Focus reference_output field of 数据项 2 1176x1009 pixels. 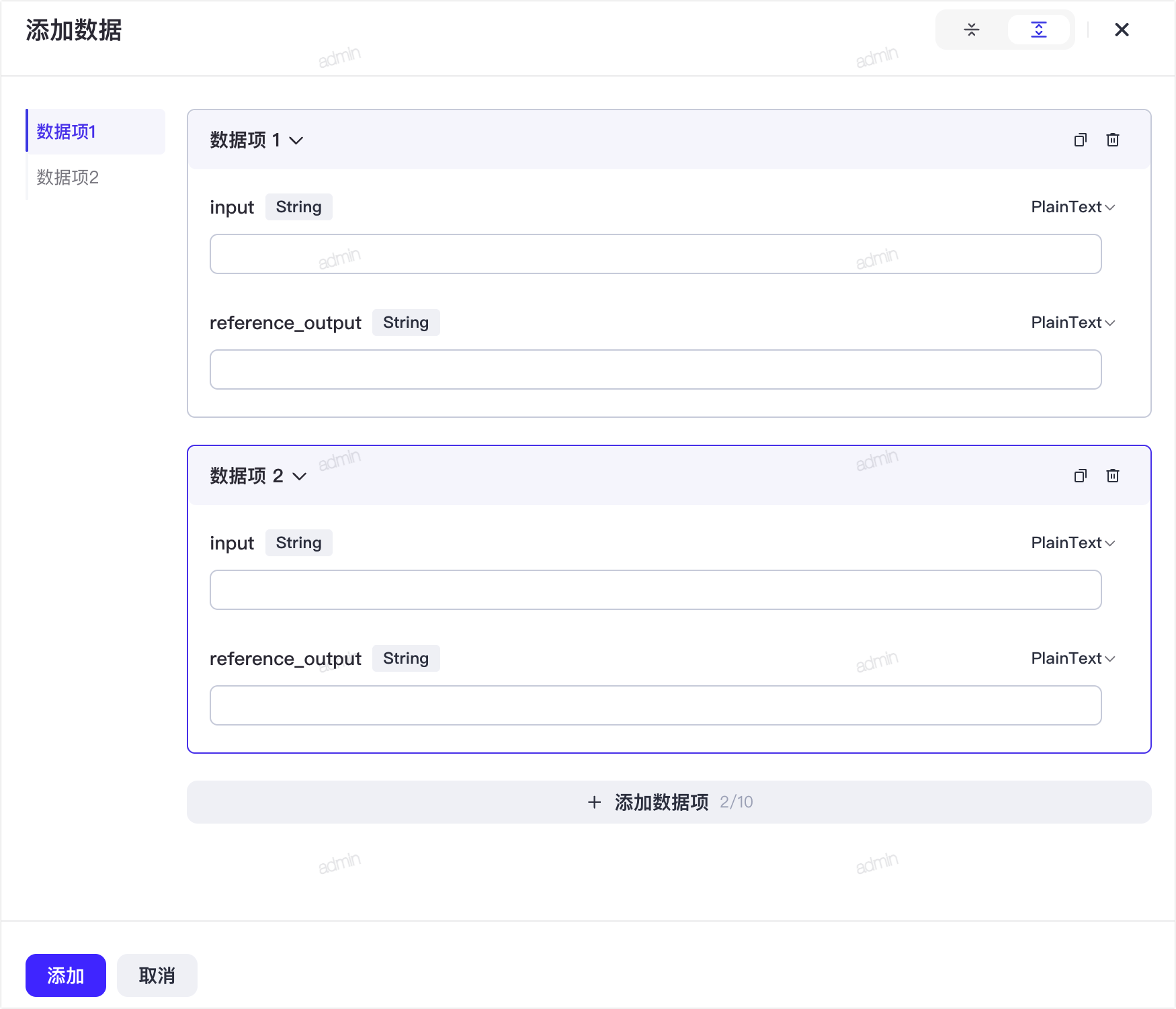pos(656,705)
